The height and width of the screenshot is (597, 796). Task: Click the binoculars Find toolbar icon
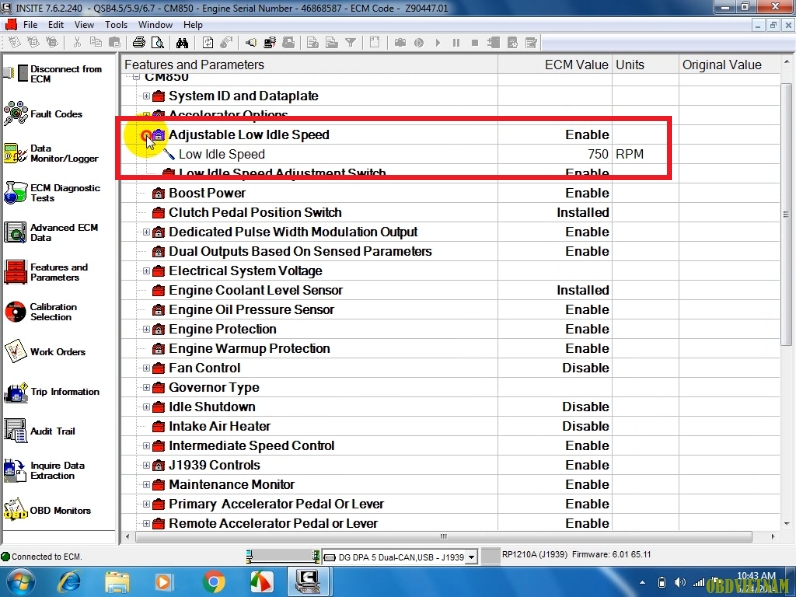(182, 43)
